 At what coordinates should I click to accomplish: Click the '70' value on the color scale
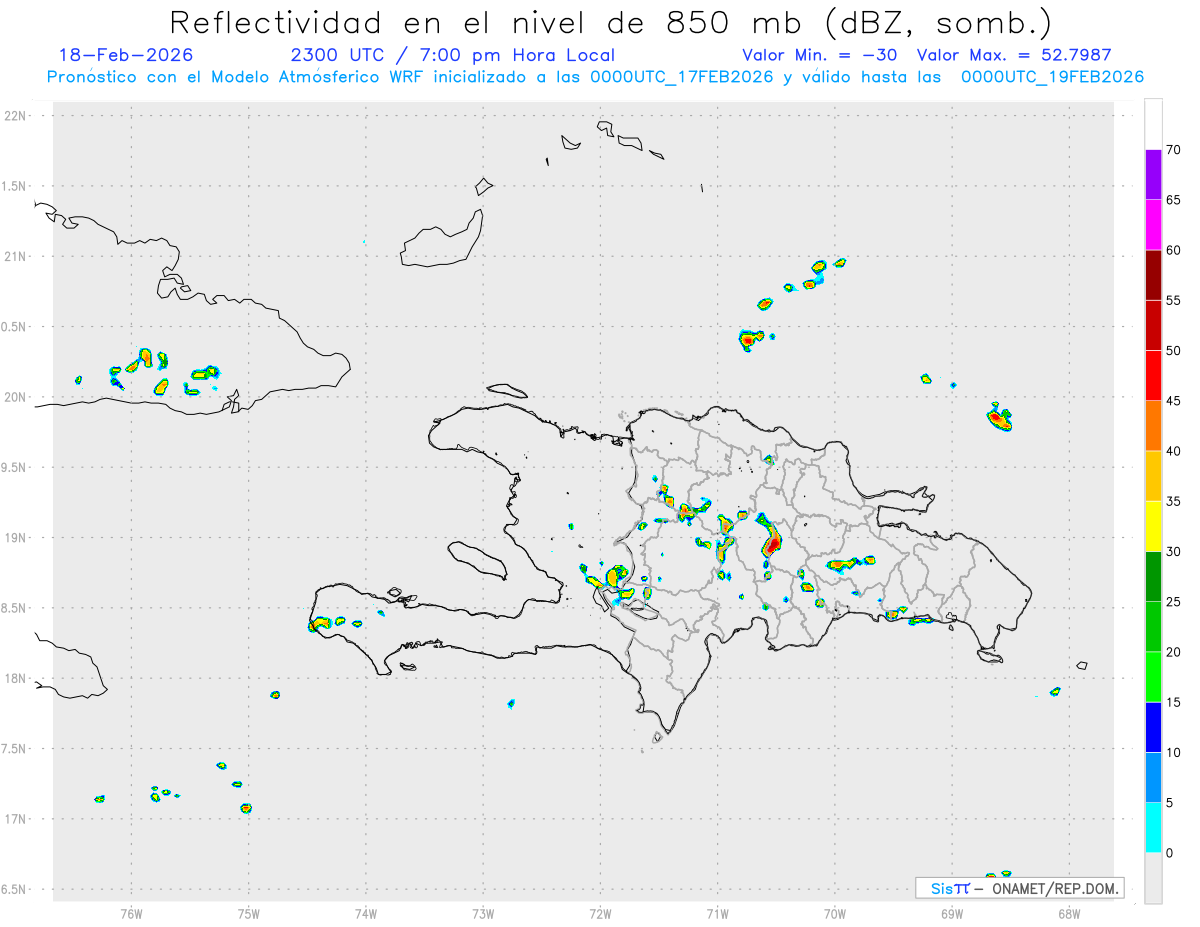coord(1174,150)
